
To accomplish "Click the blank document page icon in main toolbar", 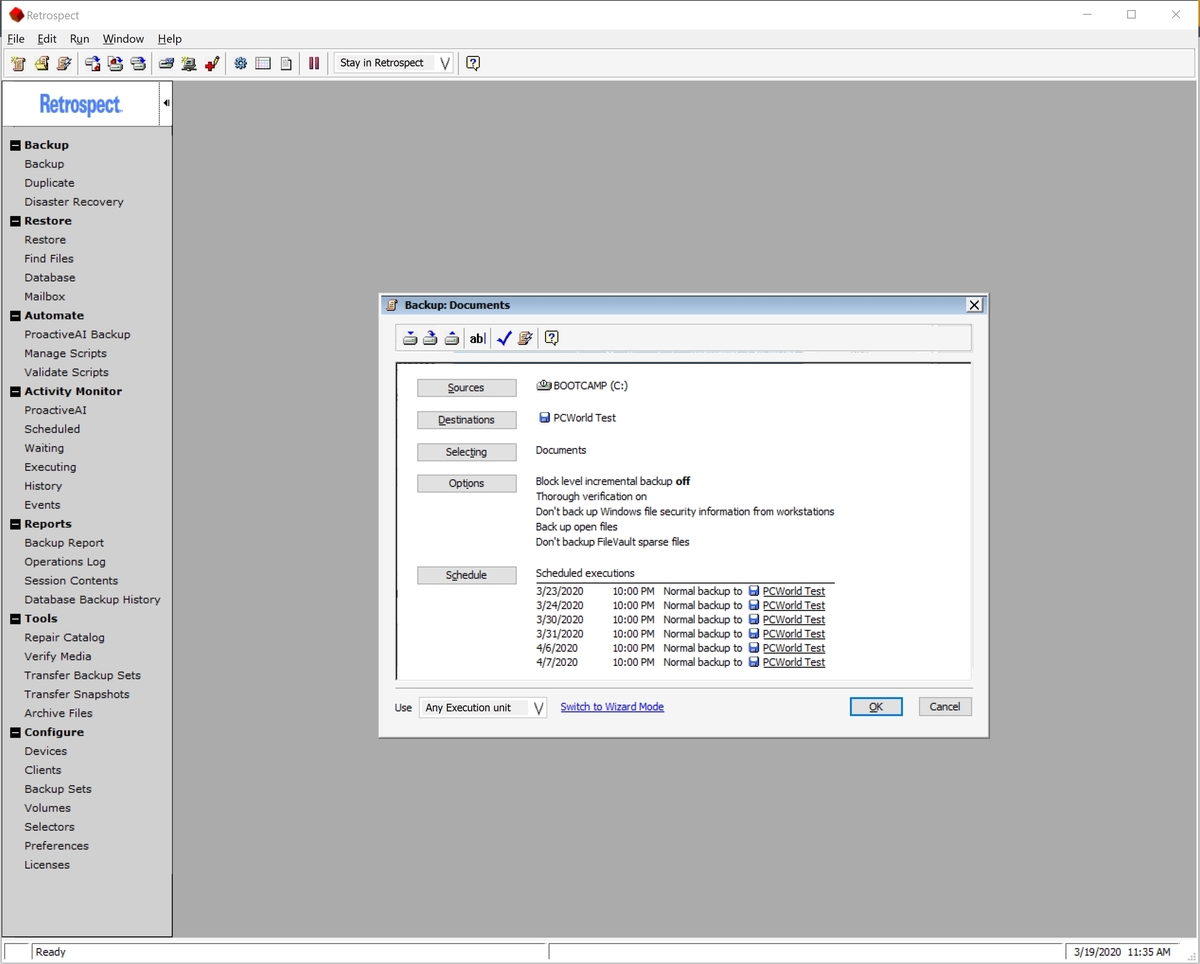I will pyautogui.click(x=286, y=63).
